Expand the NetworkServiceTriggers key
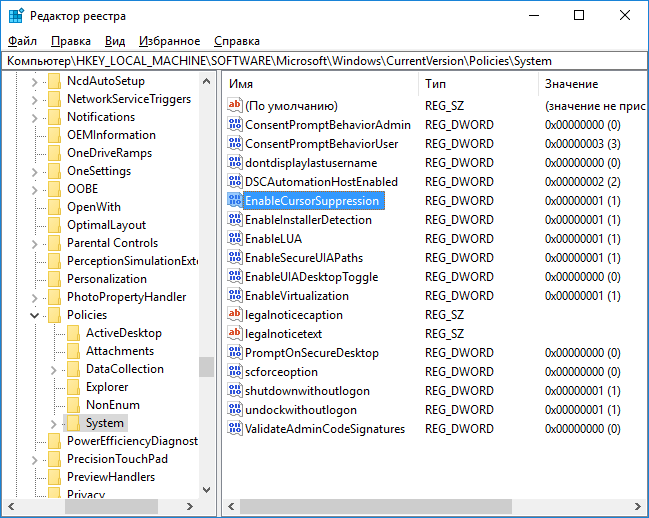This screenshot has height=518, width=649. coord(34,100)
